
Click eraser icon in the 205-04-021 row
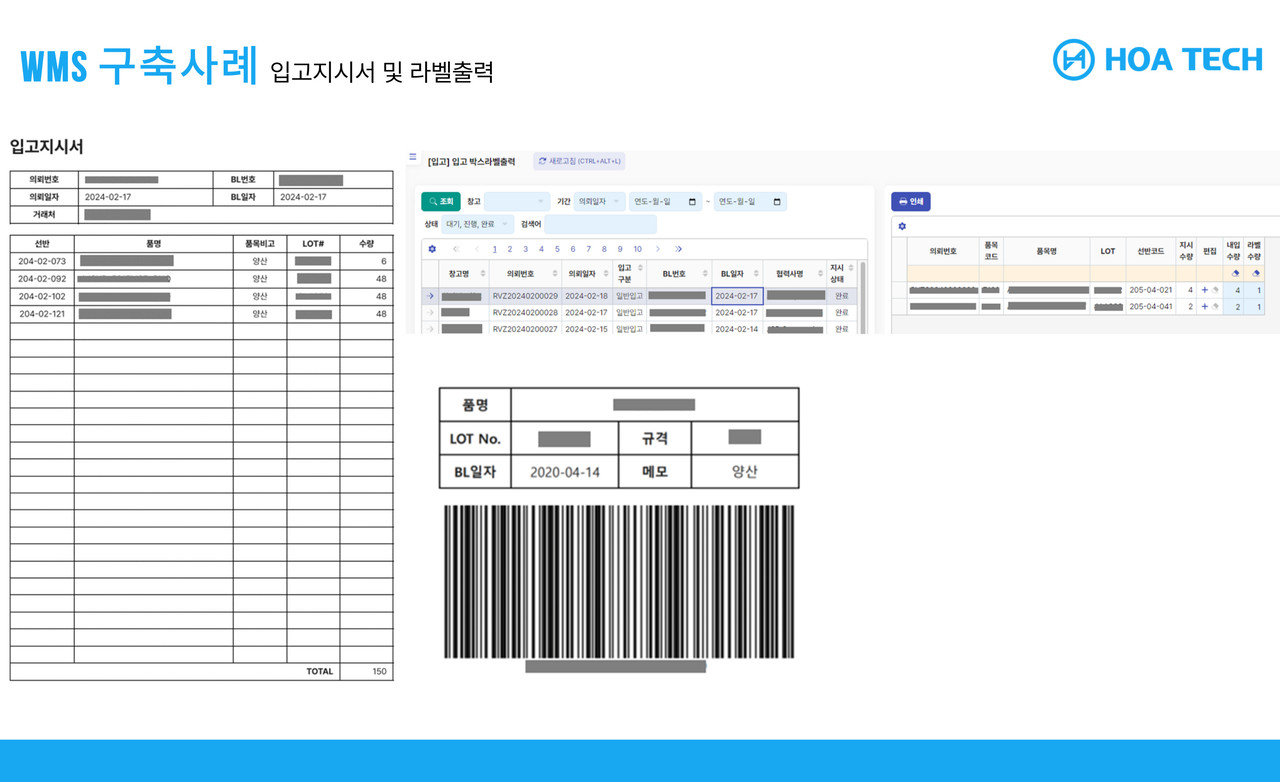point(1216,290)
